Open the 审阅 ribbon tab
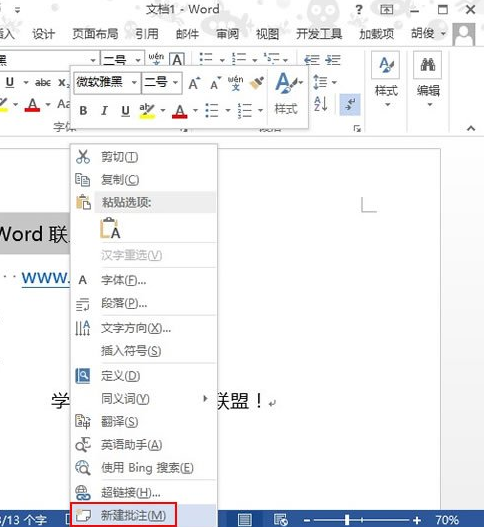Viewport: 498px width, 527px height. (x=227, y=34)
